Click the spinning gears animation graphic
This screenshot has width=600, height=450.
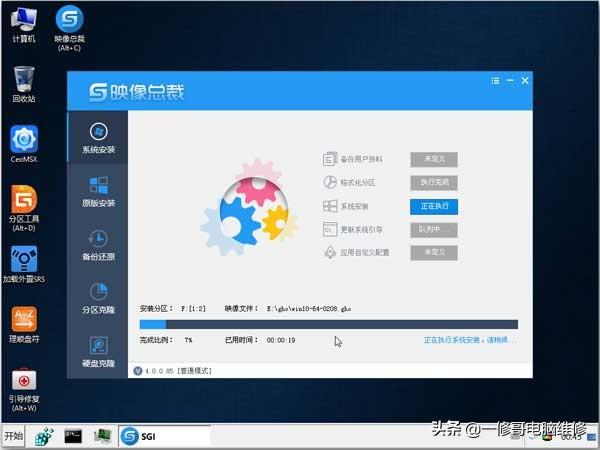click(x=249, y=207)
